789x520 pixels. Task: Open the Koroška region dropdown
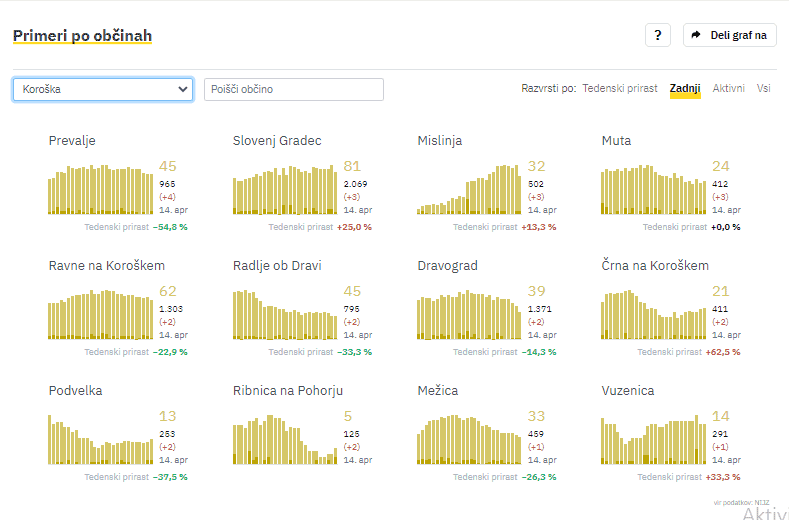coord(103,89)
